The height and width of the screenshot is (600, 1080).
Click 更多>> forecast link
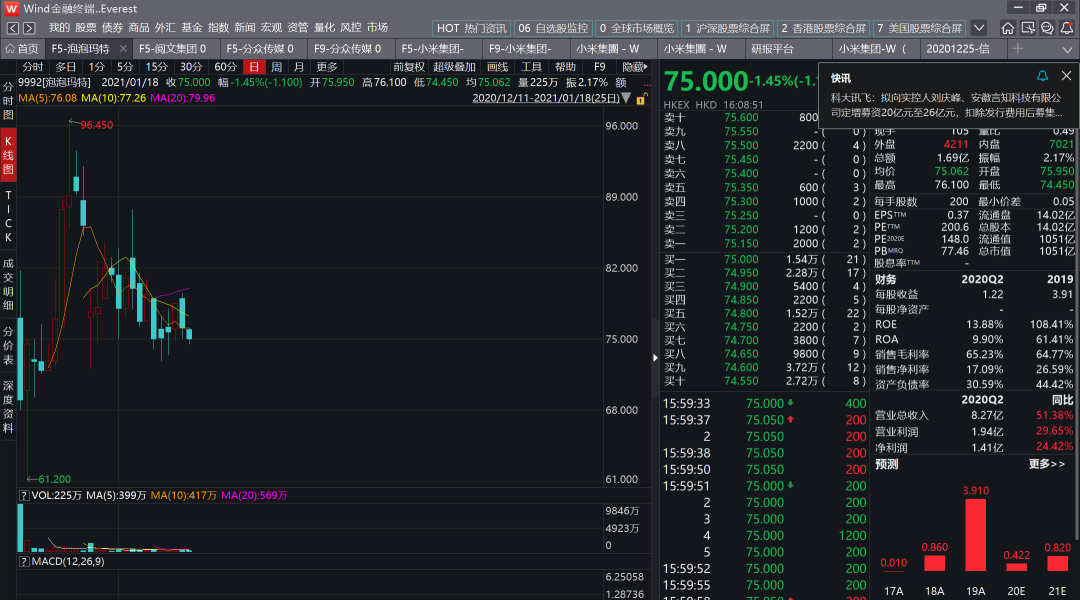click(1047, 464)
